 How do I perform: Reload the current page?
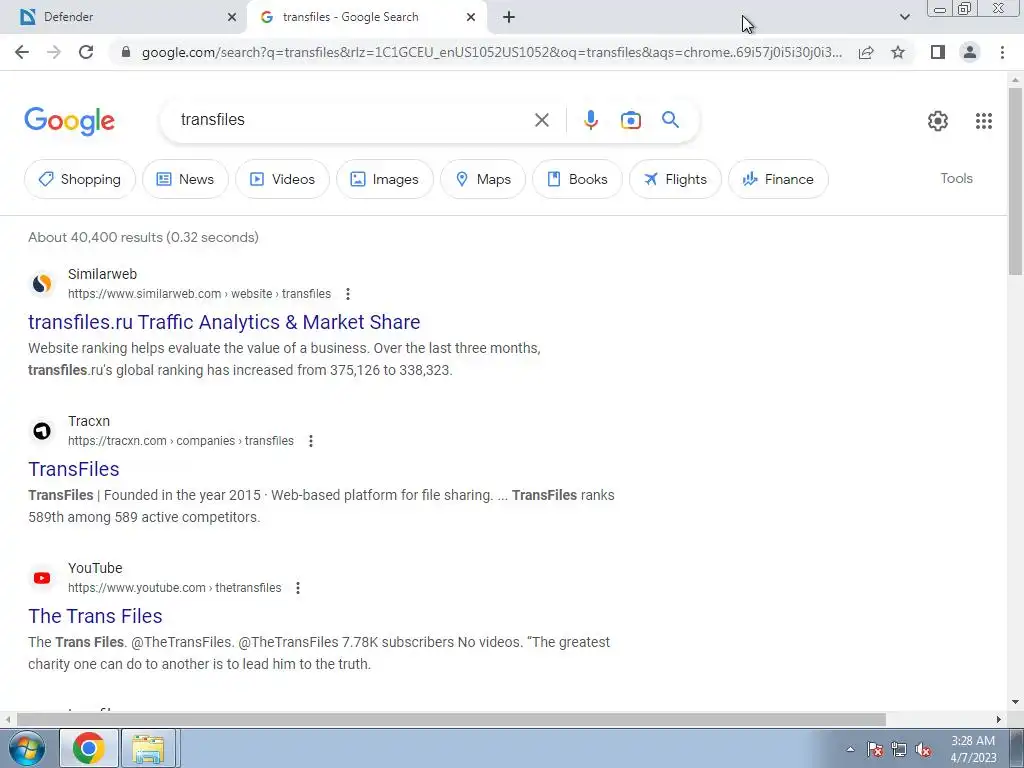[86, 52]
